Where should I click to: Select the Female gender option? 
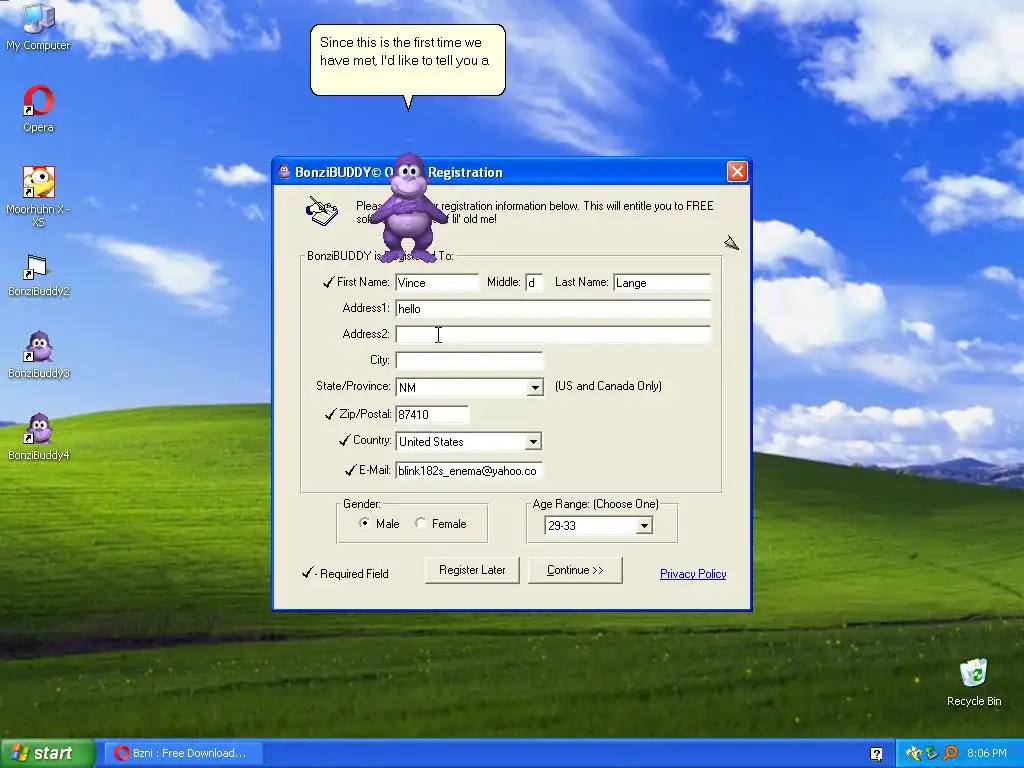441,523
